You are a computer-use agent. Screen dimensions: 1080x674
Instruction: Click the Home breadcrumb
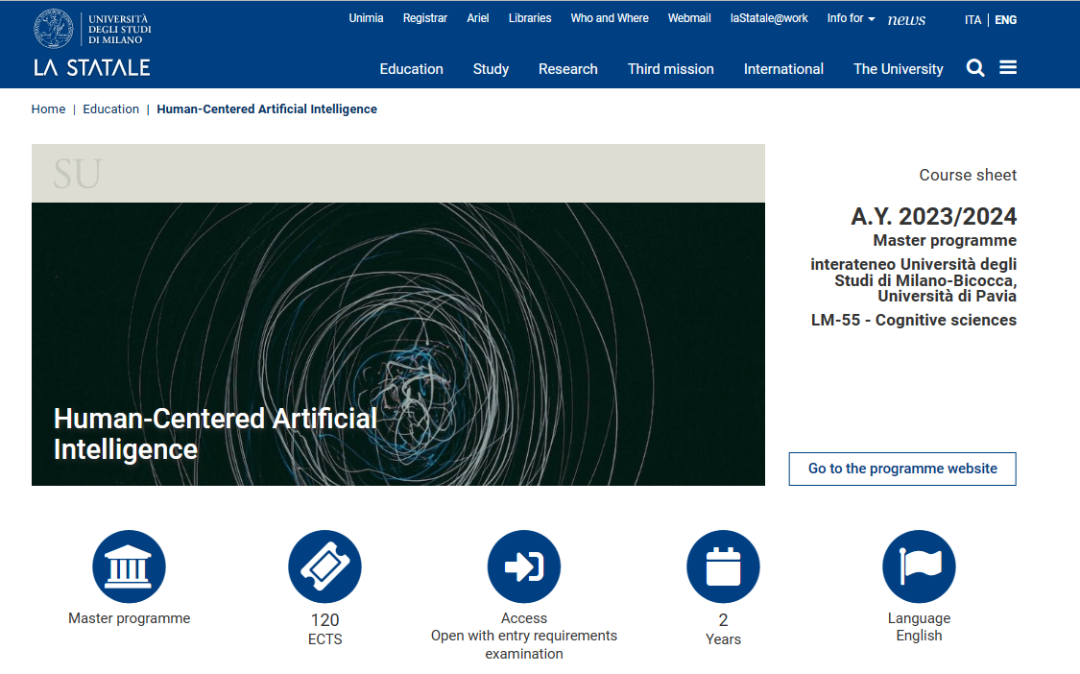(x=48, y=109)
